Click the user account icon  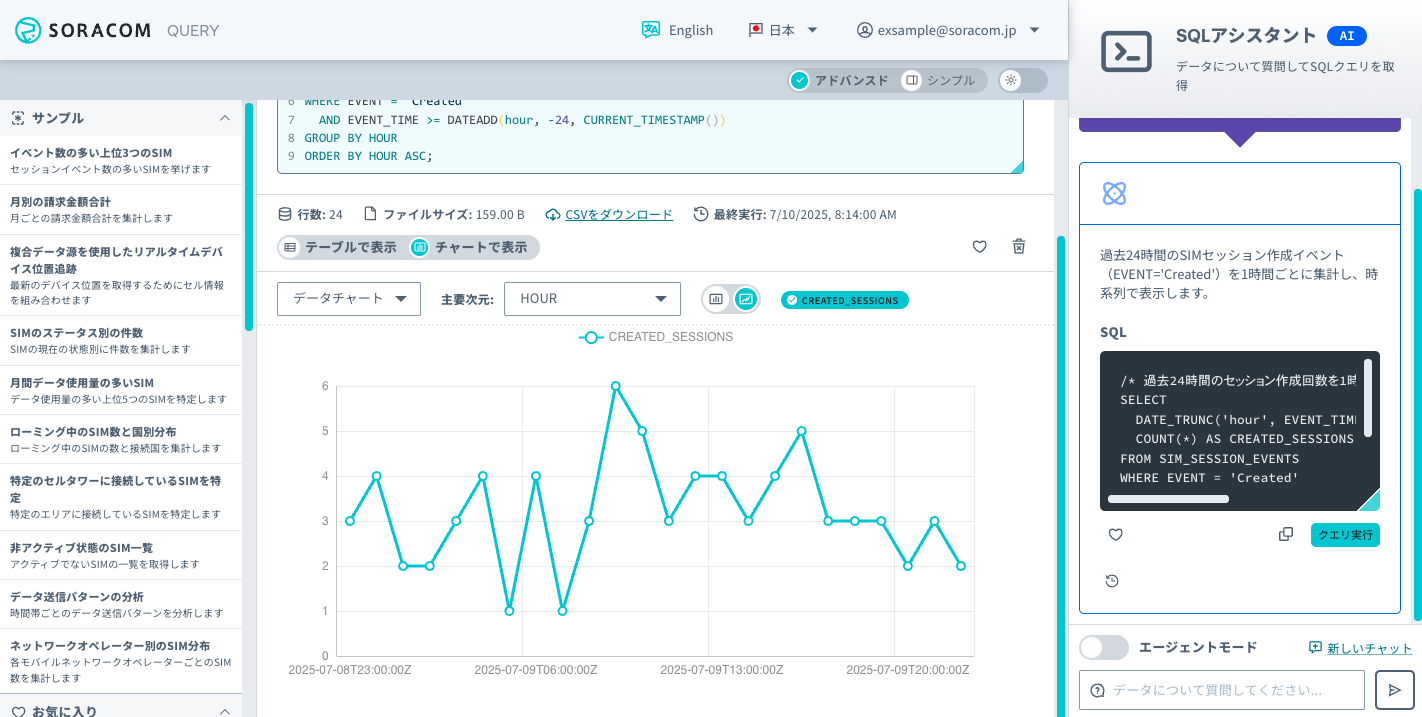click(865, 30)
